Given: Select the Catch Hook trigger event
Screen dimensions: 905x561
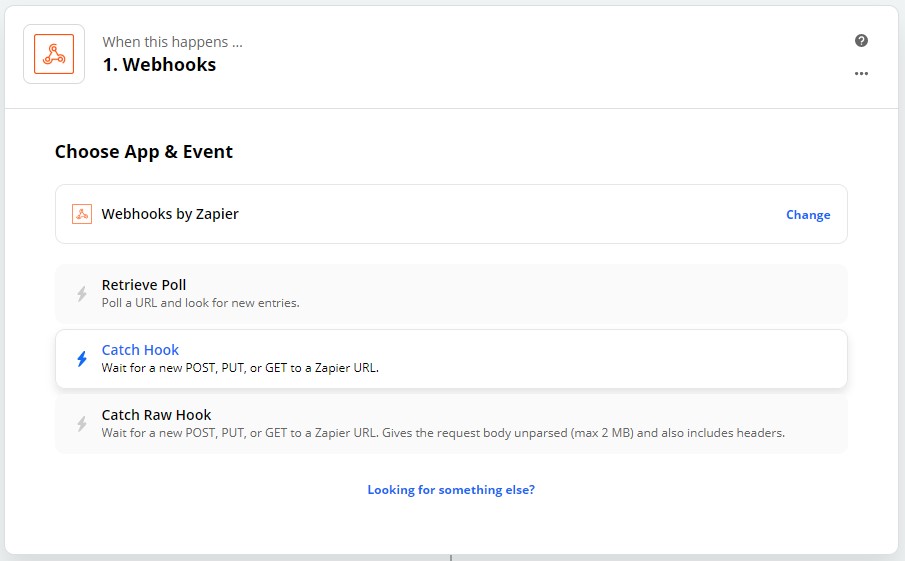Looking at the screenshot, I should [x=451, y=359].
